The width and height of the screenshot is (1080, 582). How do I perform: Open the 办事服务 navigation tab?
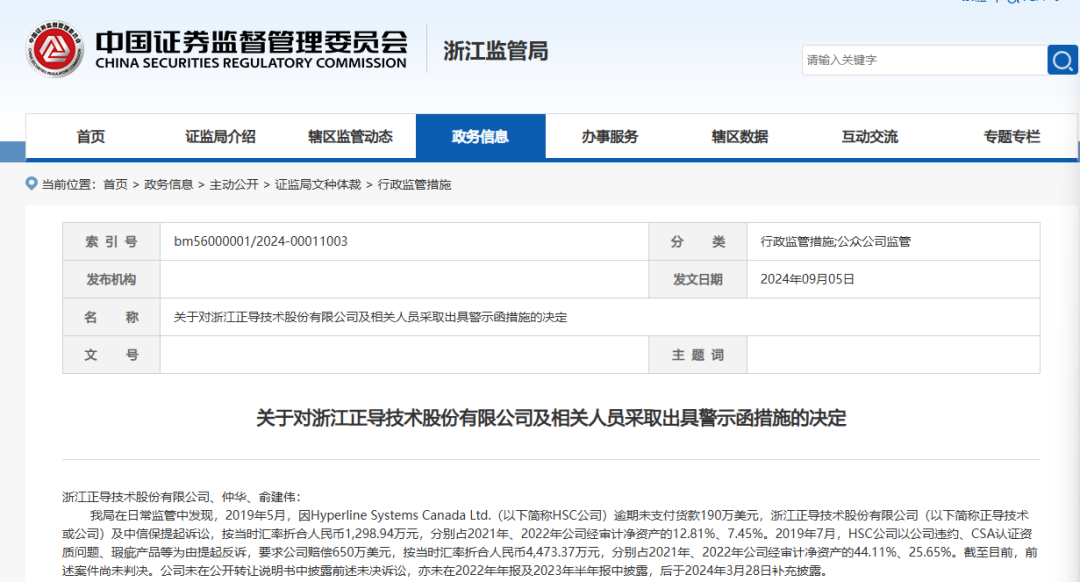[x=610, y=136]
